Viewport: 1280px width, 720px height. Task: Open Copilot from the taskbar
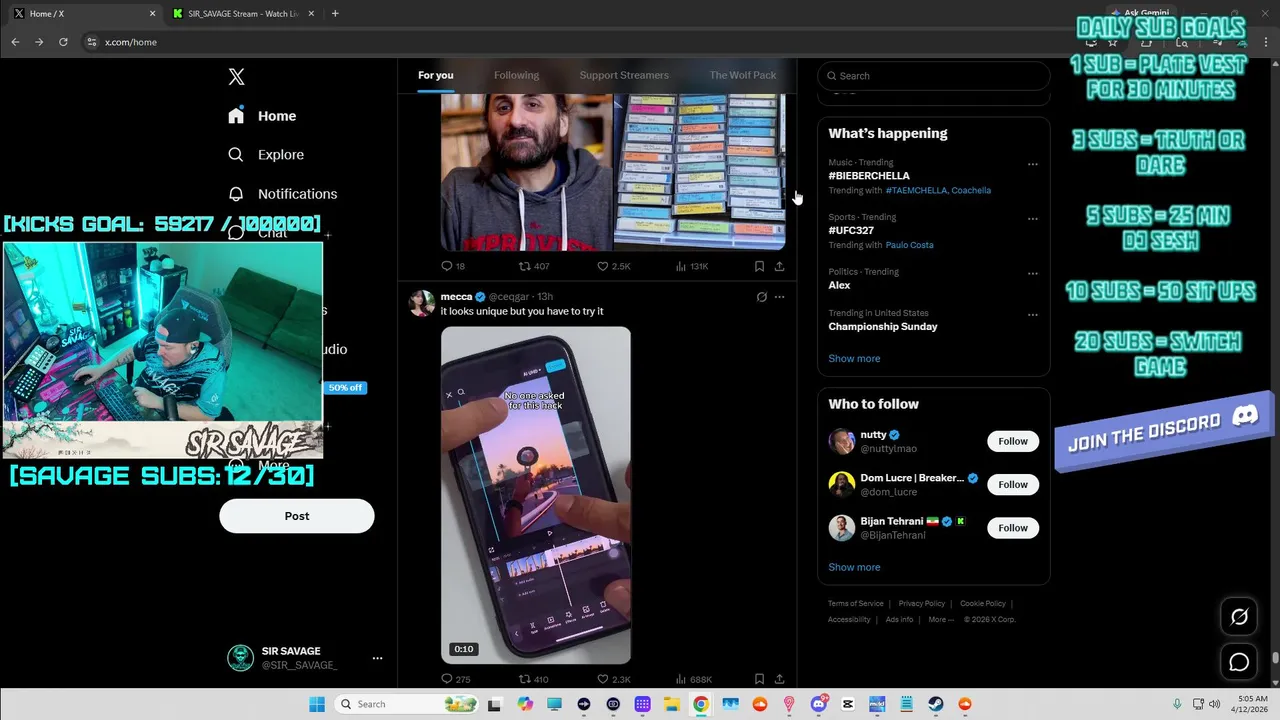pos(525,704)
